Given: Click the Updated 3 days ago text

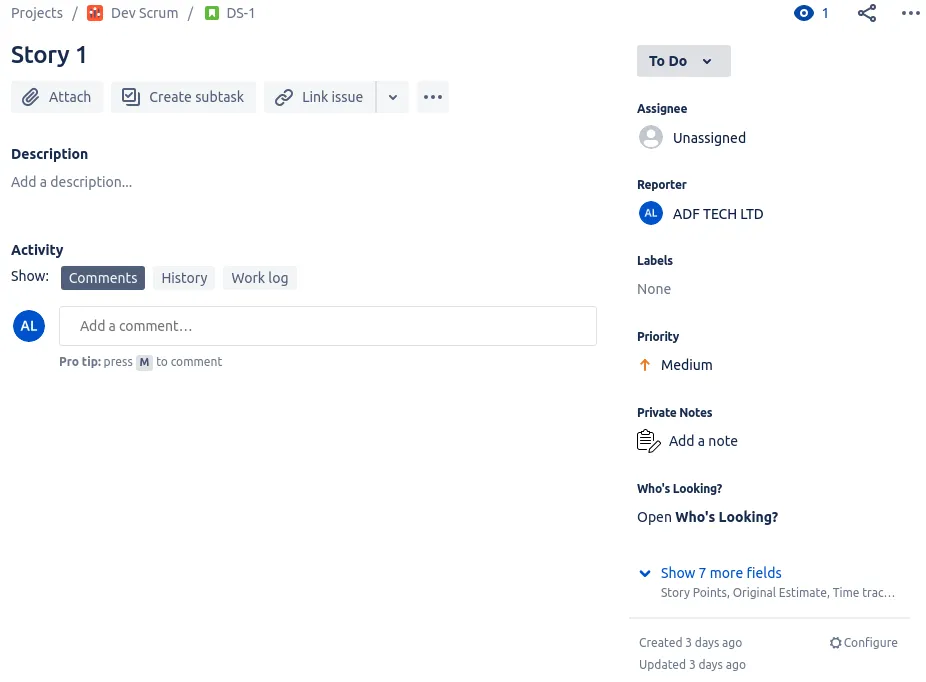Looking at the screenshot, I should [x=692, y=664].
